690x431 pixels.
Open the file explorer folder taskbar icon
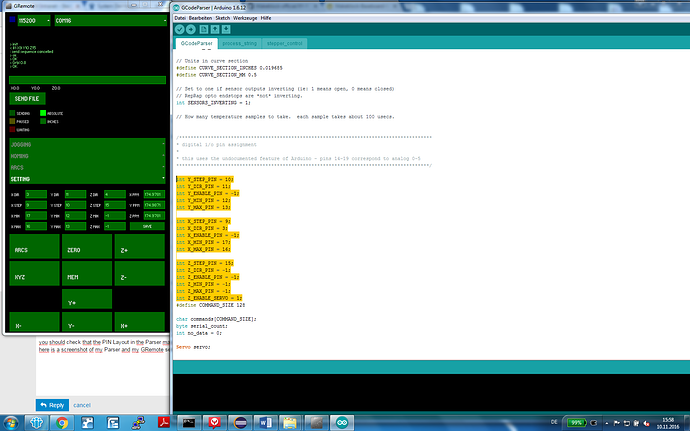[290, 423]
